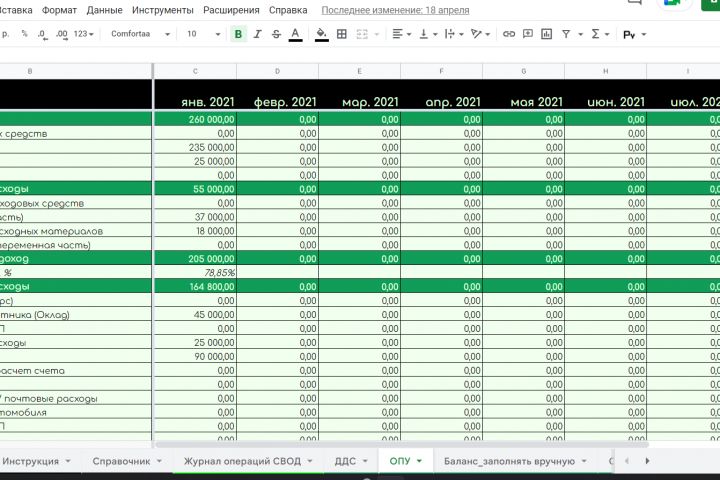Click the horizontal scrollbar

(402, 445)
